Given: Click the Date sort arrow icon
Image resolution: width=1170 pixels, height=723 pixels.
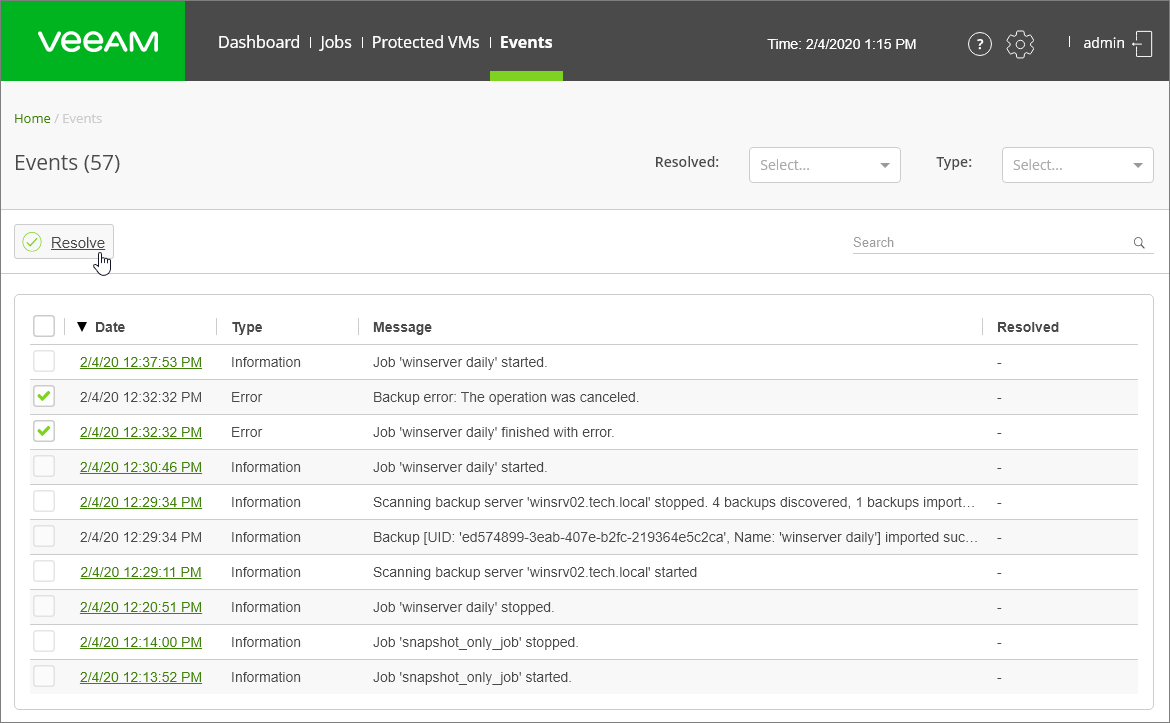Looking at the screenshot, I should [x=82, y=327].
